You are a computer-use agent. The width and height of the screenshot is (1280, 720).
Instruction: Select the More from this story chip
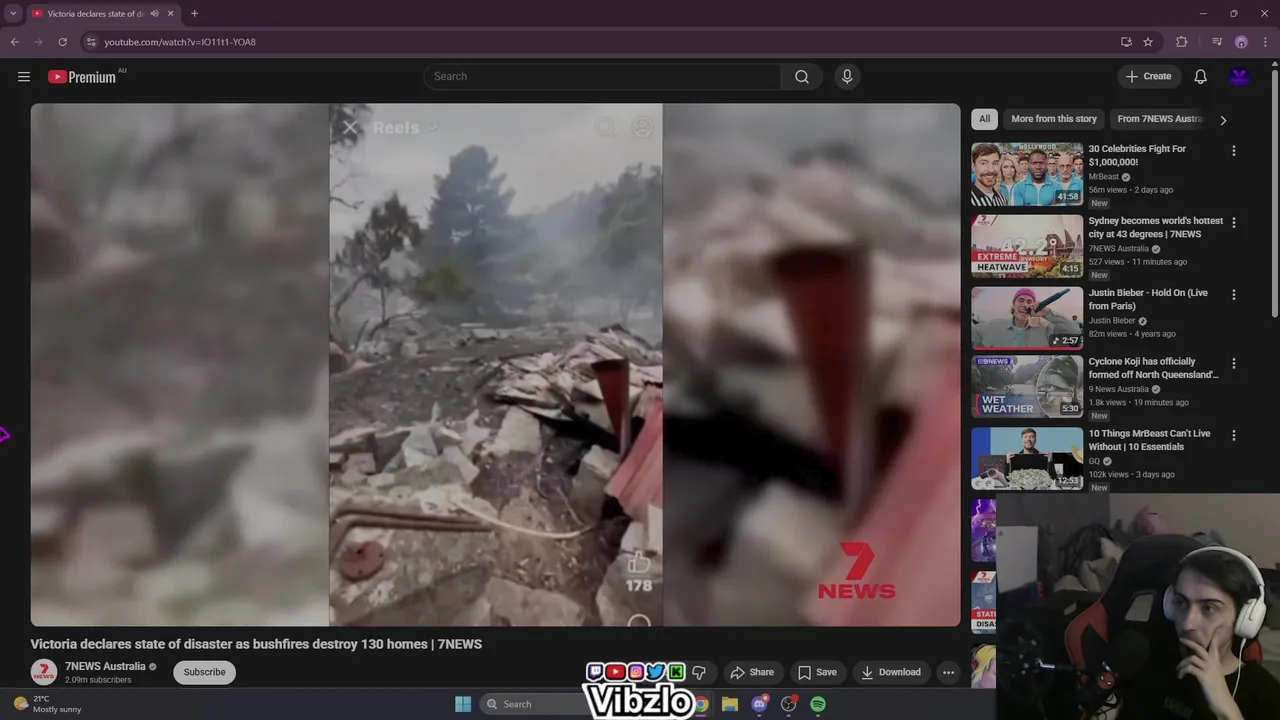[1054, 119]
